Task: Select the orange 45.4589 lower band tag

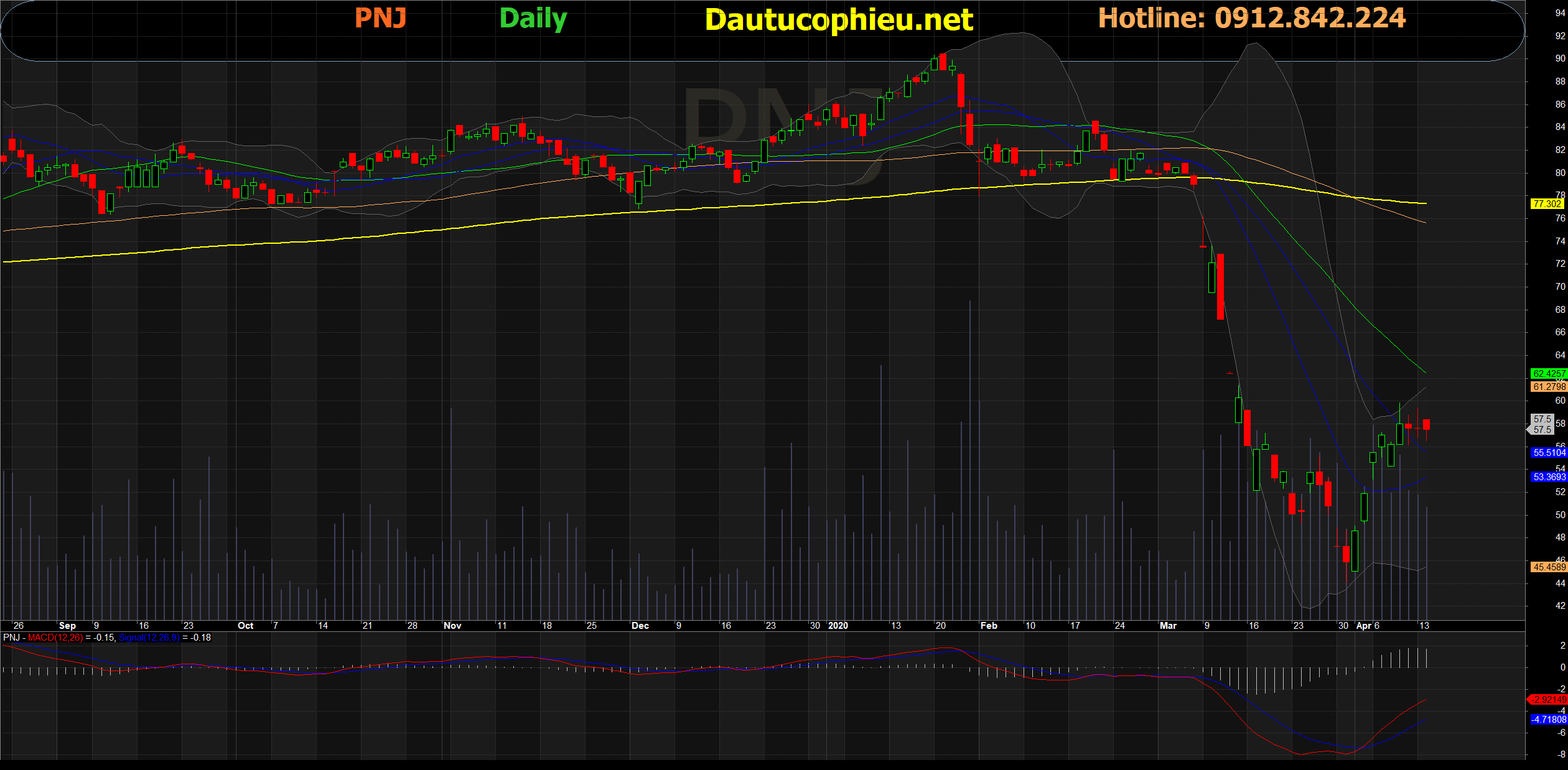Action: point(1548,567)
